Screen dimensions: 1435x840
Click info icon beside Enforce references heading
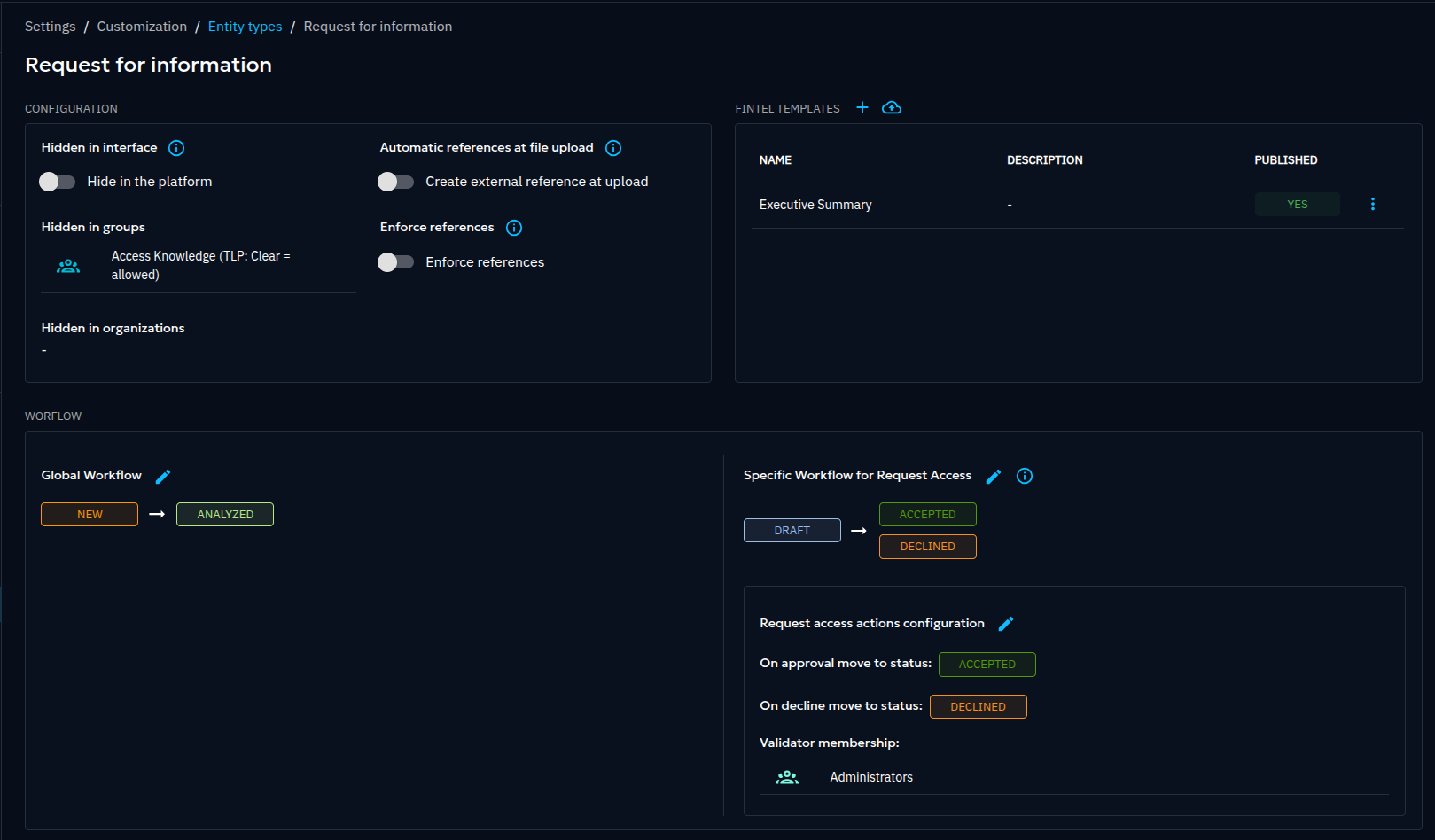click(514, 228)
